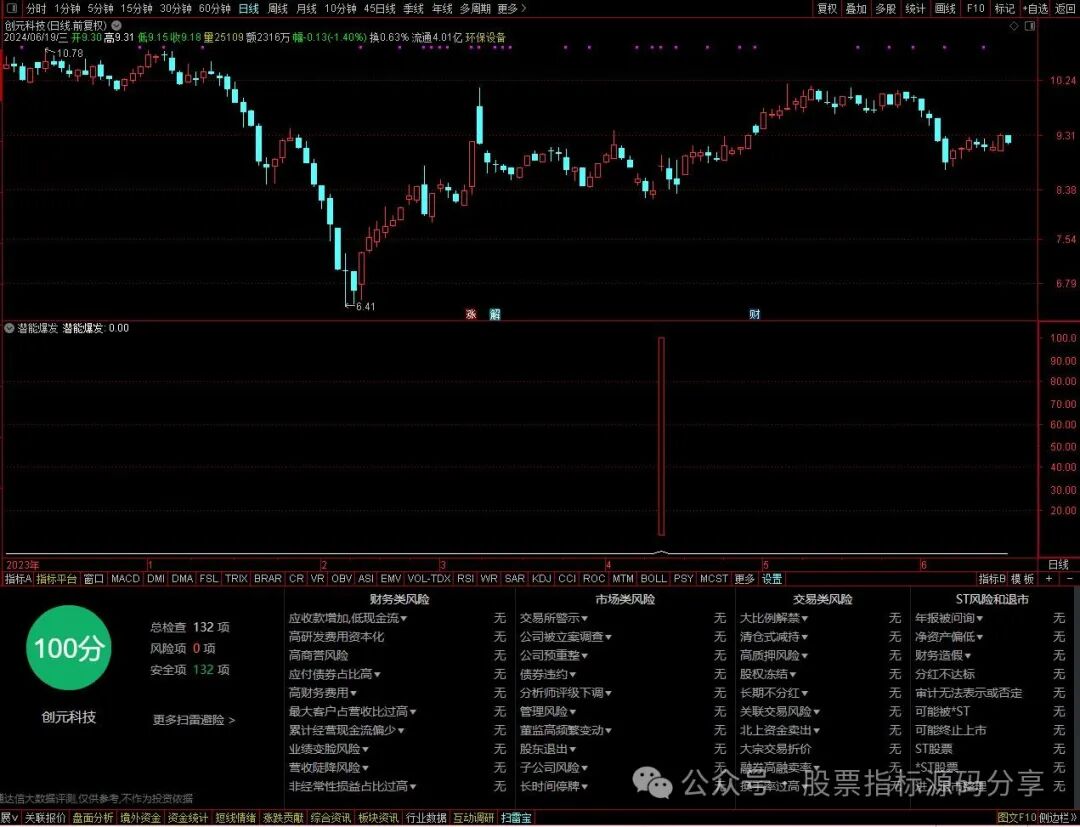1080x827 pixels.
Task: Select the KDJ indicator
Action: pyautogui.click(x=542, y=579)
